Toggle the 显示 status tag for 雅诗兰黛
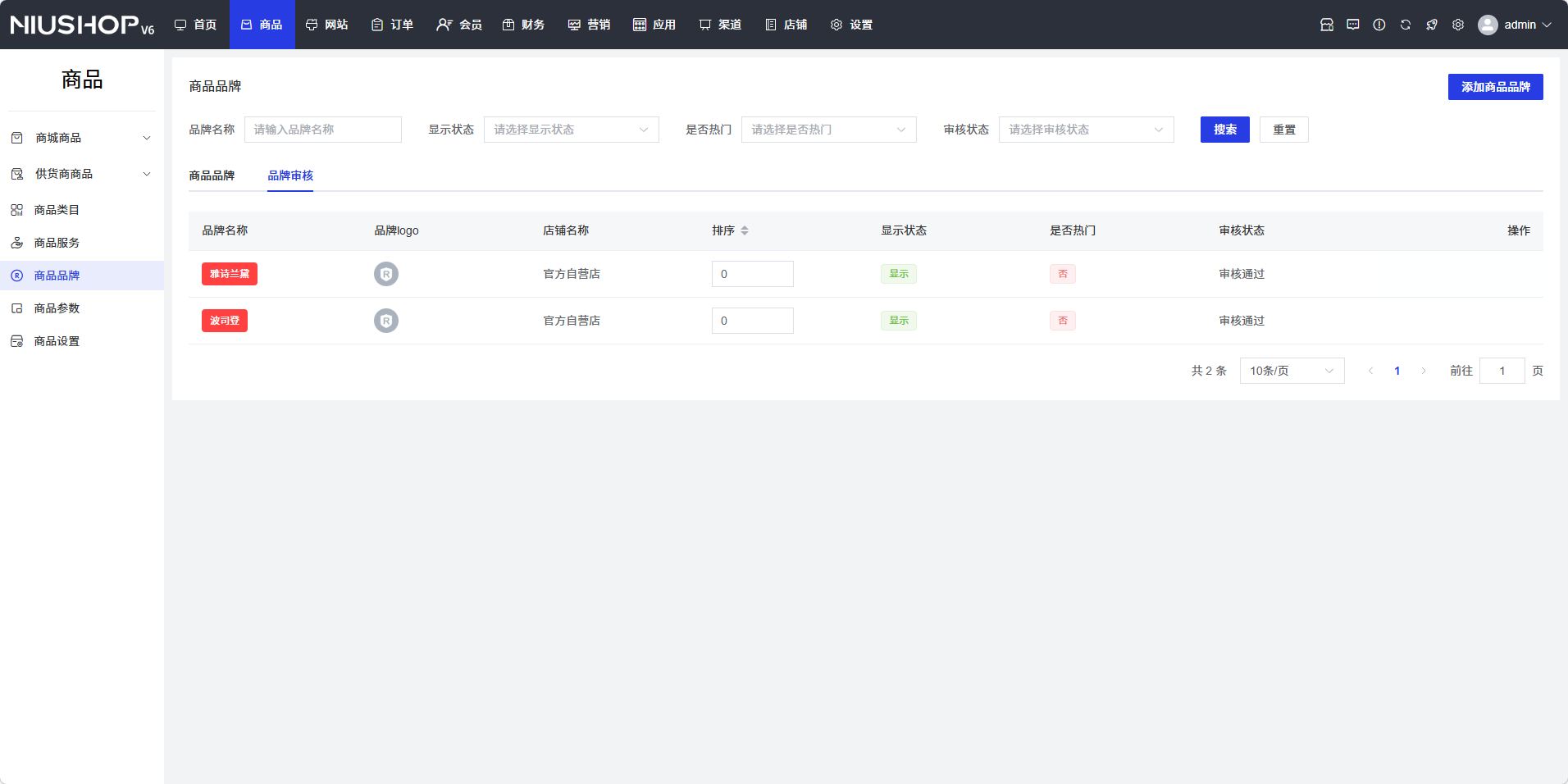Viewport: 1568px width, 784px height. [x=899, y=274]
